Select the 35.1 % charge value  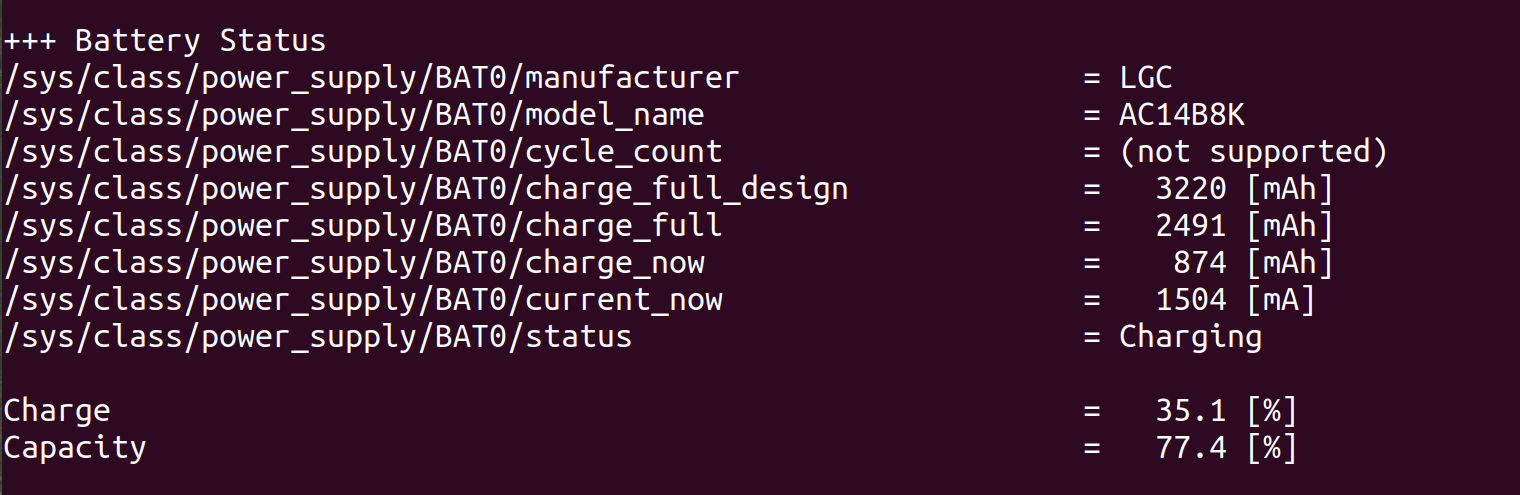click(x=1227, y=411)
